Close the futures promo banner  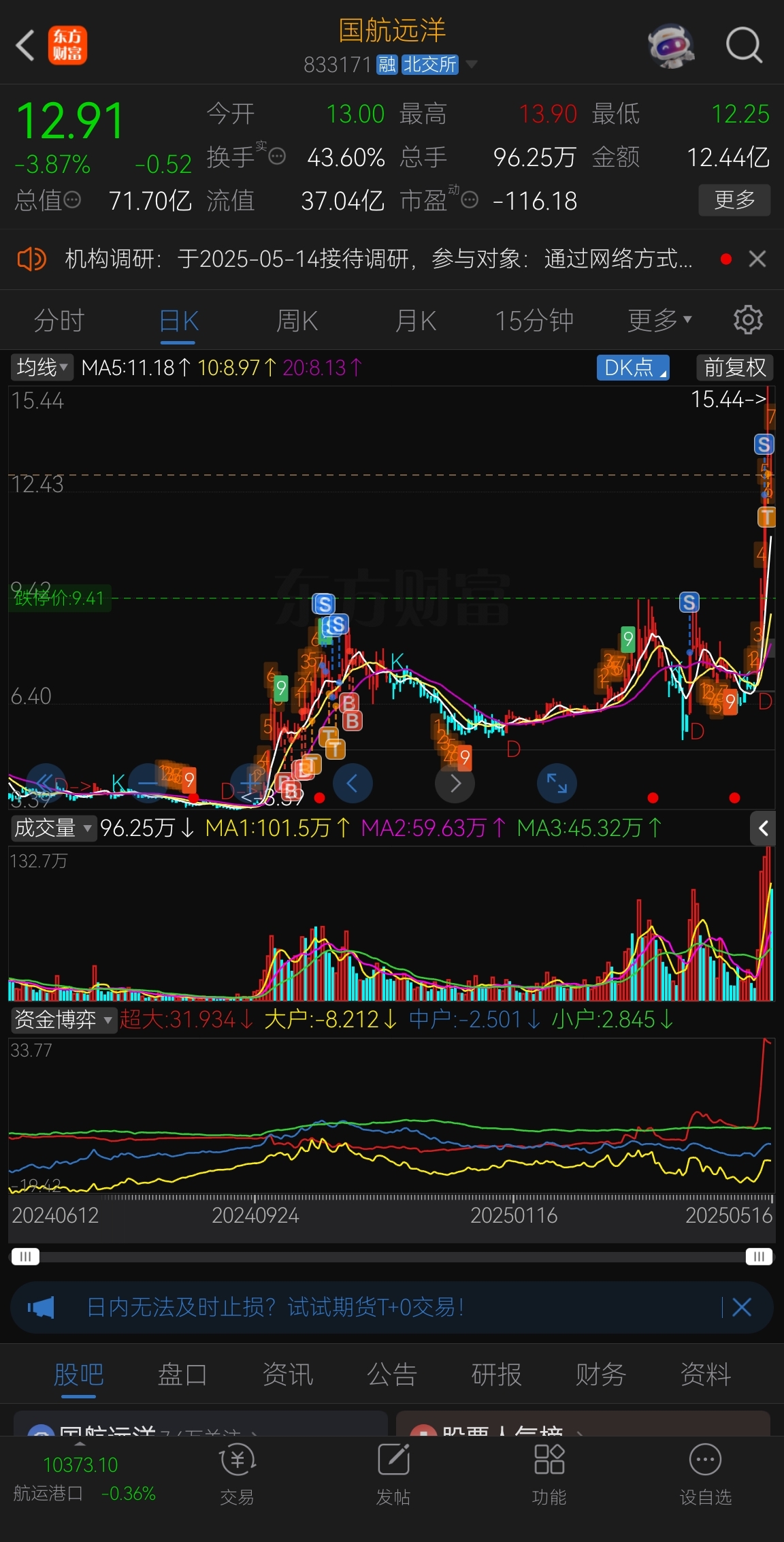coord(741,1307)
